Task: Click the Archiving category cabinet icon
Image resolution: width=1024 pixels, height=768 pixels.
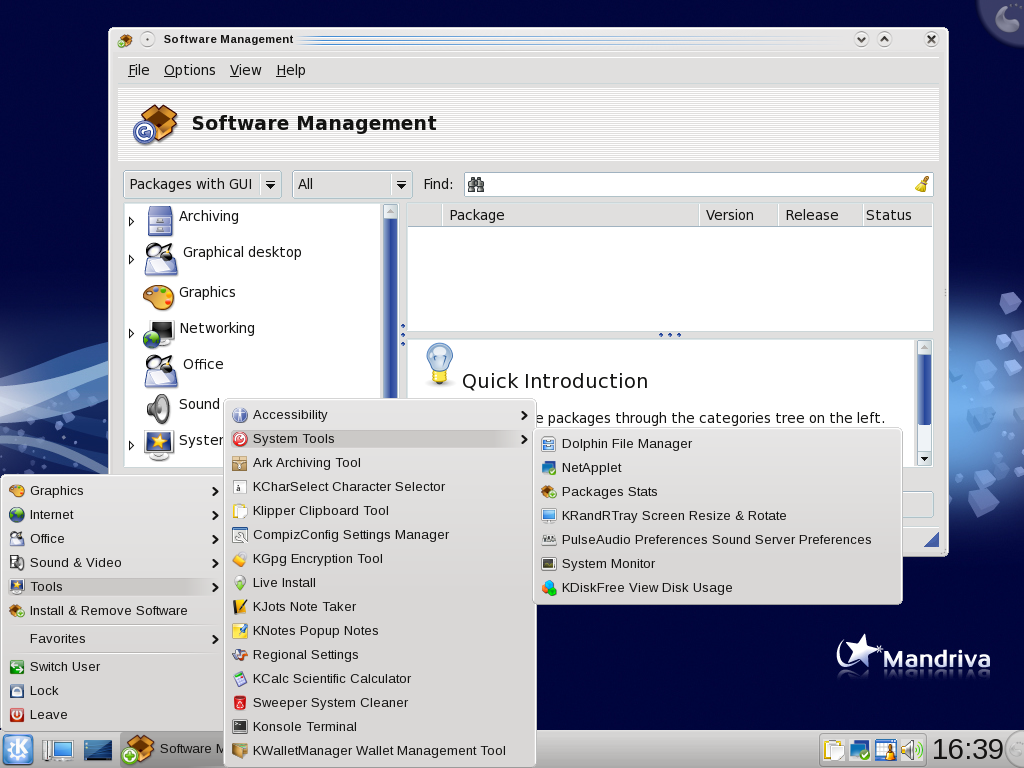Action: [x=160, y=220]
